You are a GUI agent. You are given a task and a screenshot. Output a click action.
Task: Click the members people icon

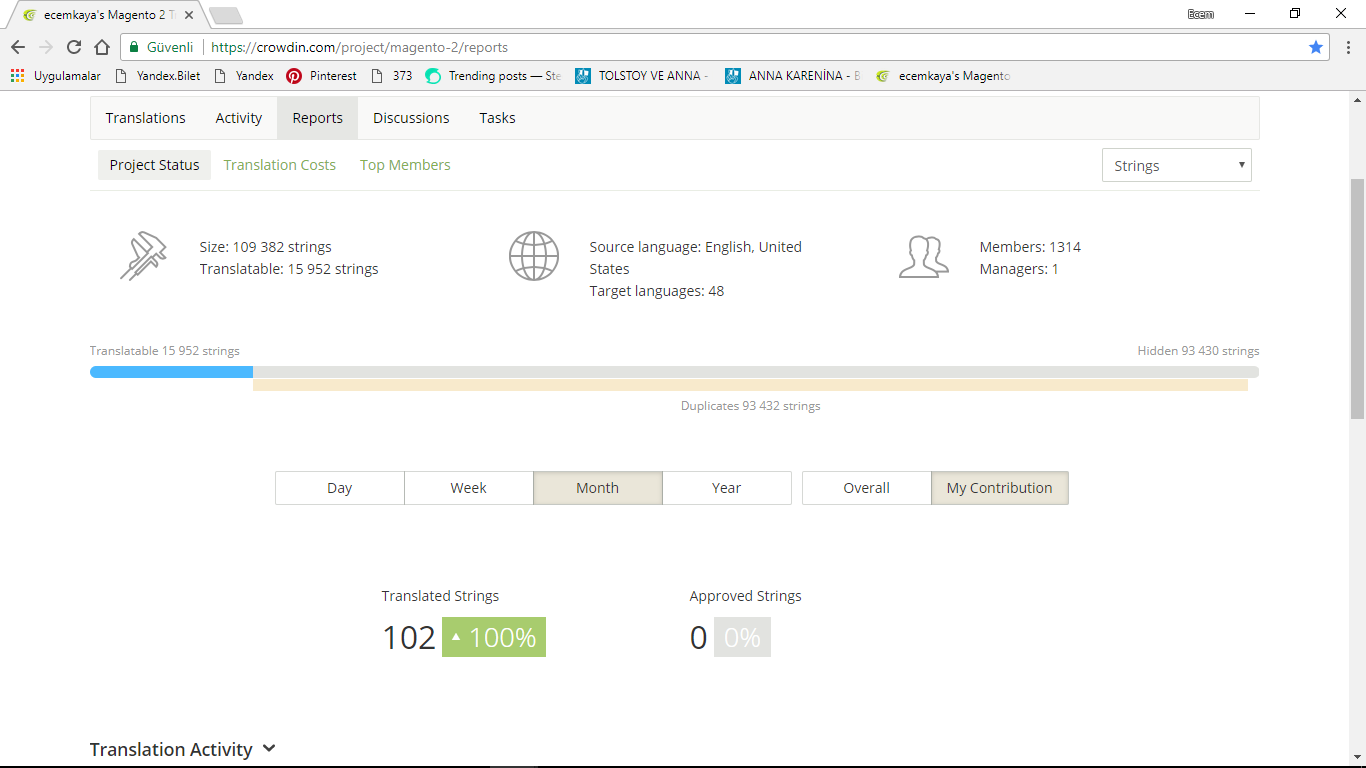924,257
